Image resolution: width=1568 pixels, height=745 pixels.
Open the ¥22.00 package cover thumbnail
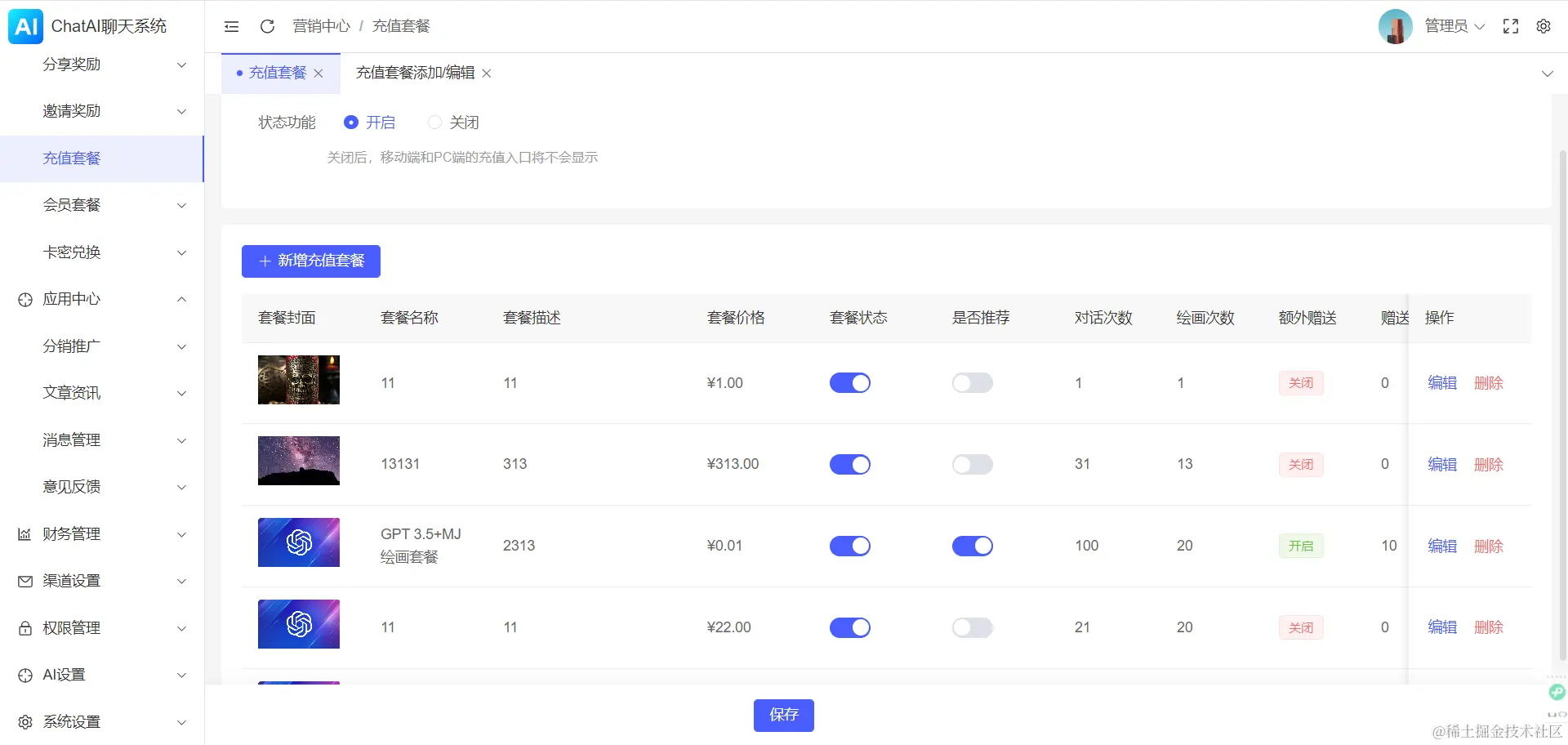(x=299, y=624)
